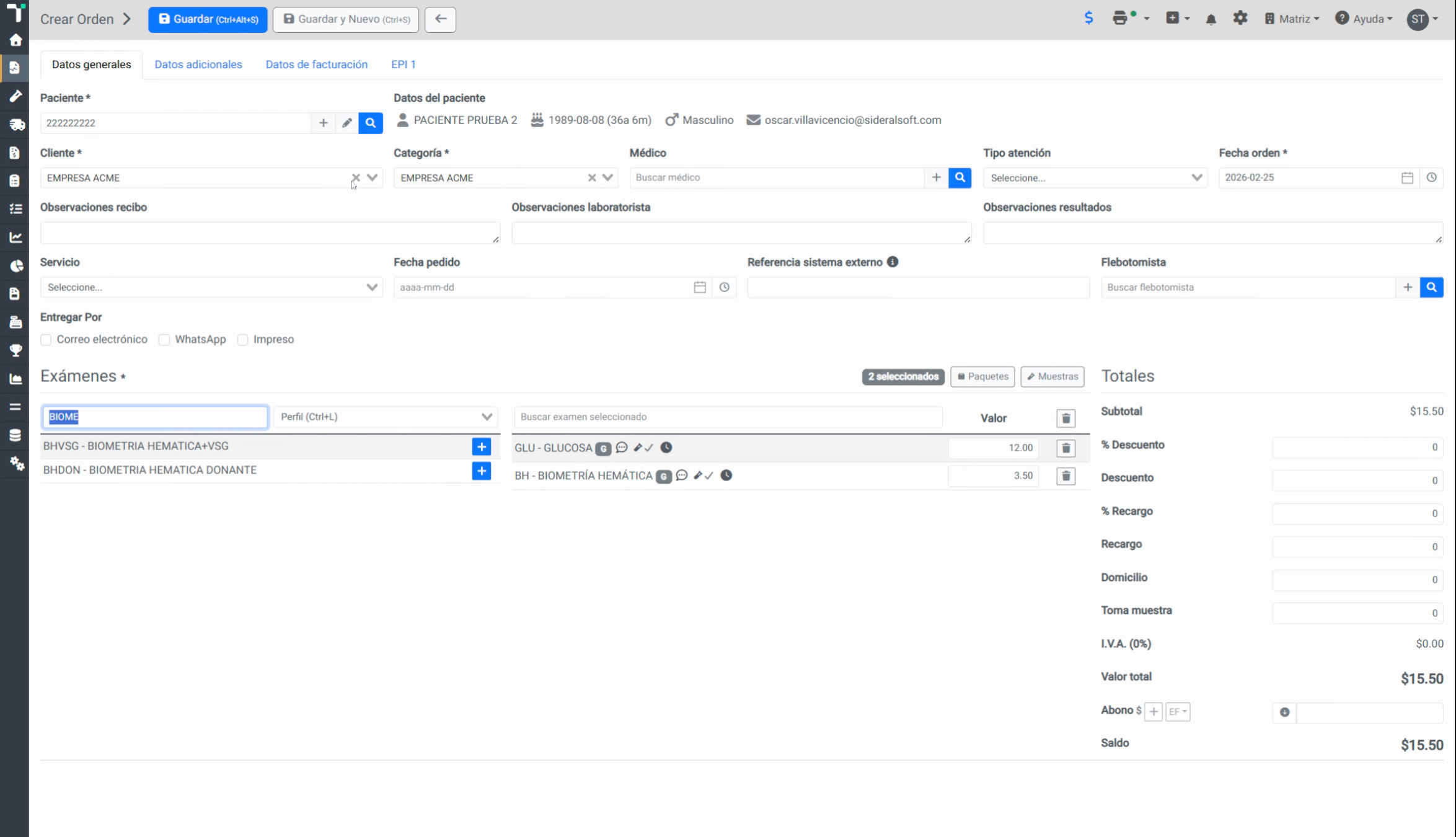The width and height of the screenshot is (1456, 837).
Task: Add BHVSG Biometria Hematica+VSG exam
Action: pyautogui.click(x=482, y=446)
